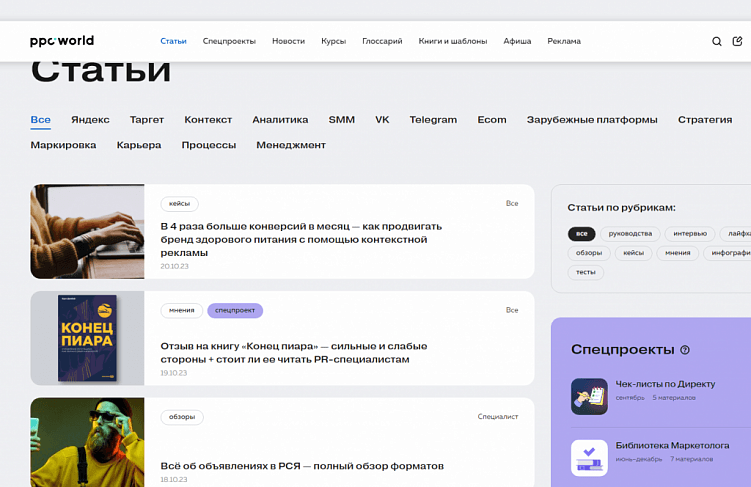Open Зарубежные платформы category tab

[592, 120]
